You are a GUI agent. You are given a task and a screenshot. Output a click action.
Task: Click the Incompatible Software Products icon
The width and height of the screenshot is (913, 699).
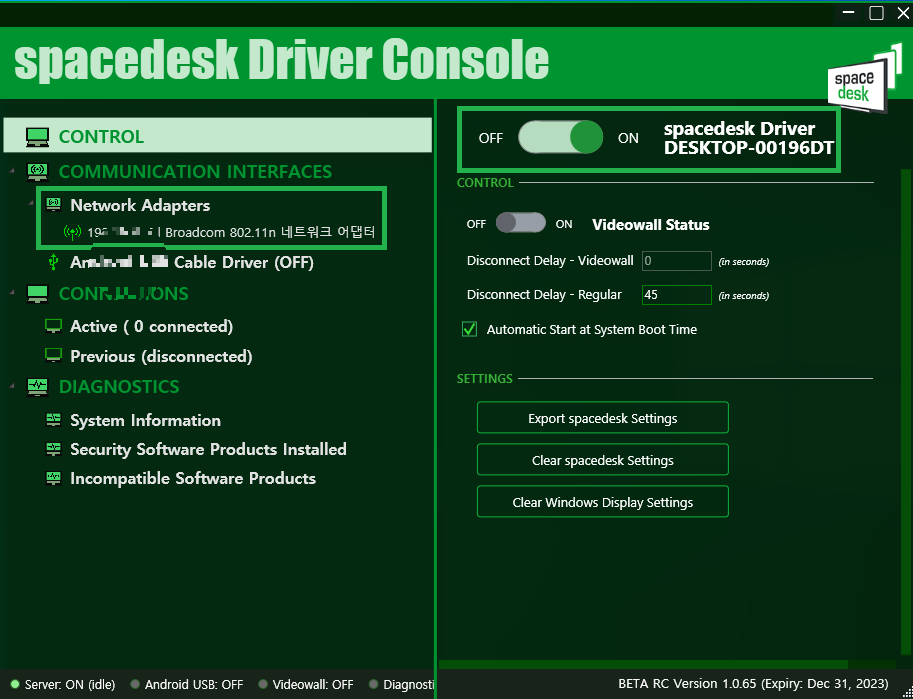pos(54,478)
